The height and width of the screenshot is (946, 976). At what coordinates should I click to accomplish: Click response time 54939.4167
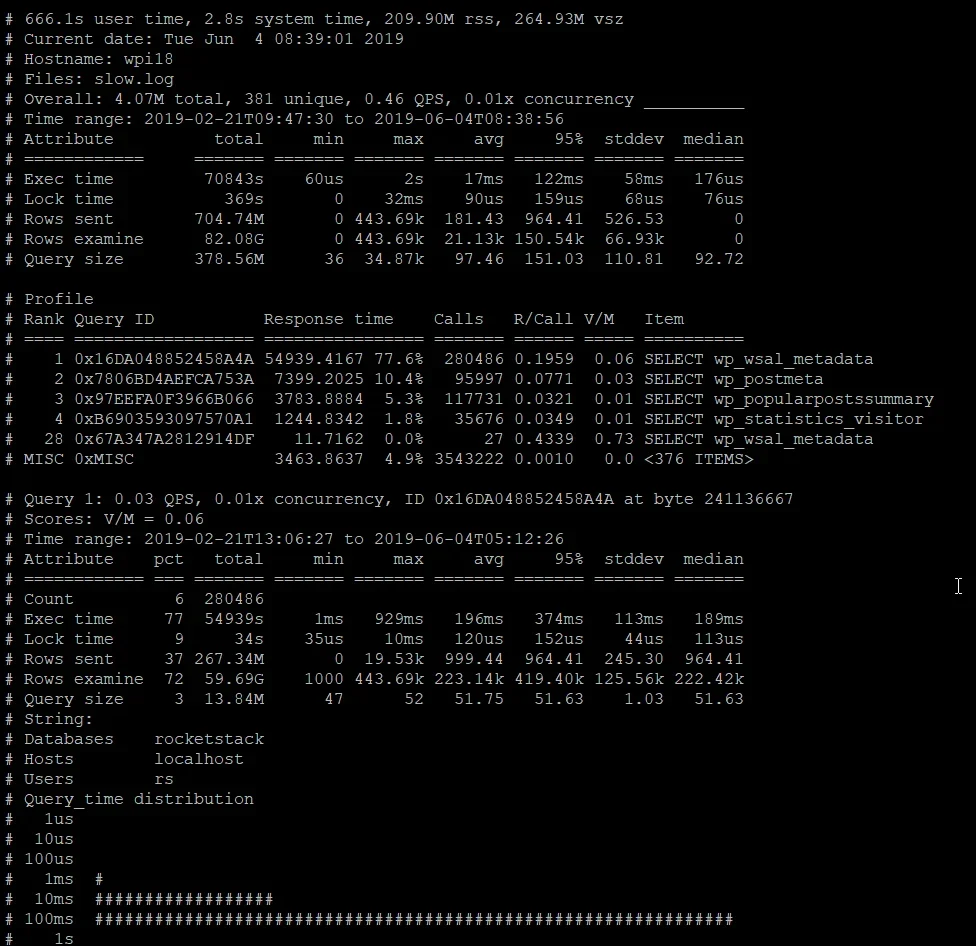pos(314,359)
